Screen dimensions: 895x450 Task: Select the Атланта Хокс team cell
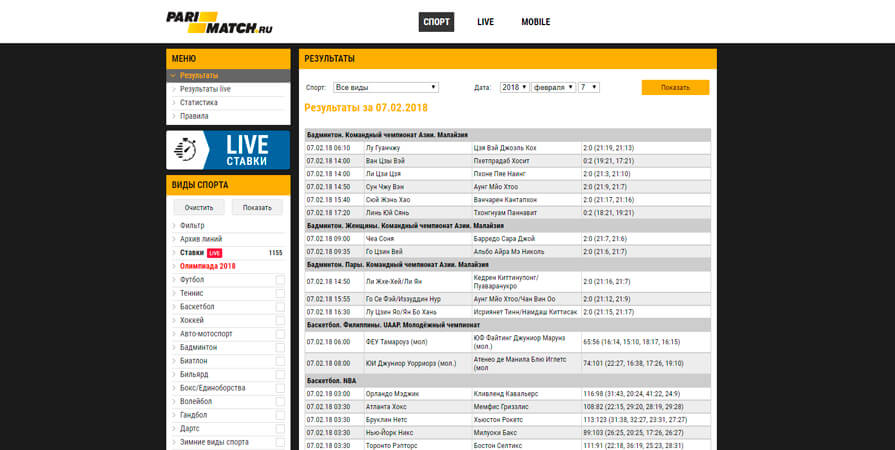coord(418,407)
